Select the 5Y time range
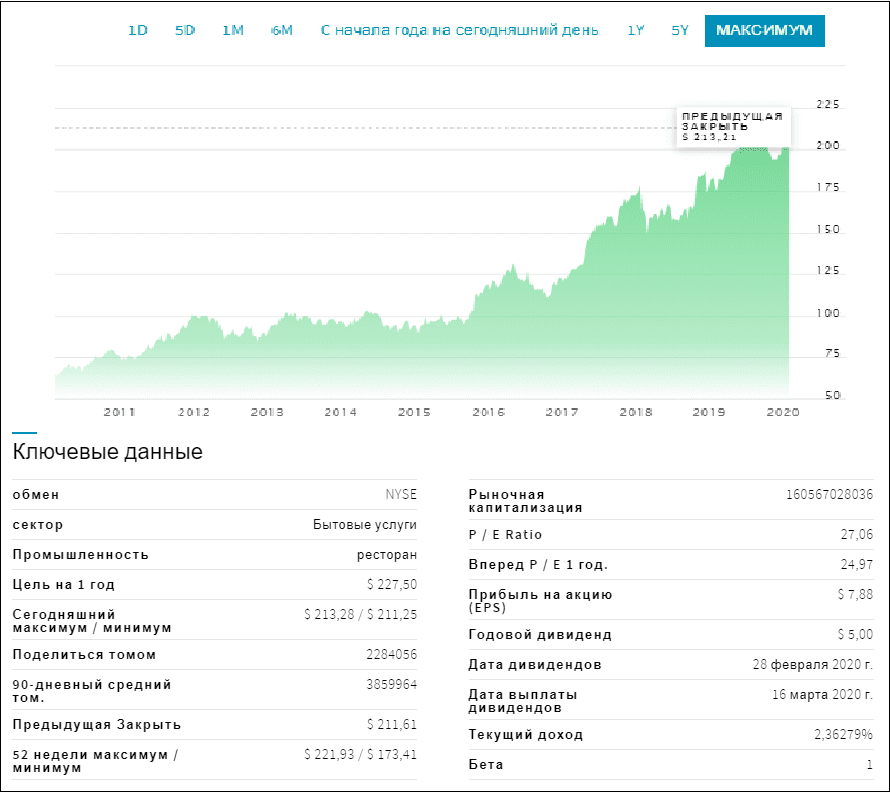 [680, 31]
